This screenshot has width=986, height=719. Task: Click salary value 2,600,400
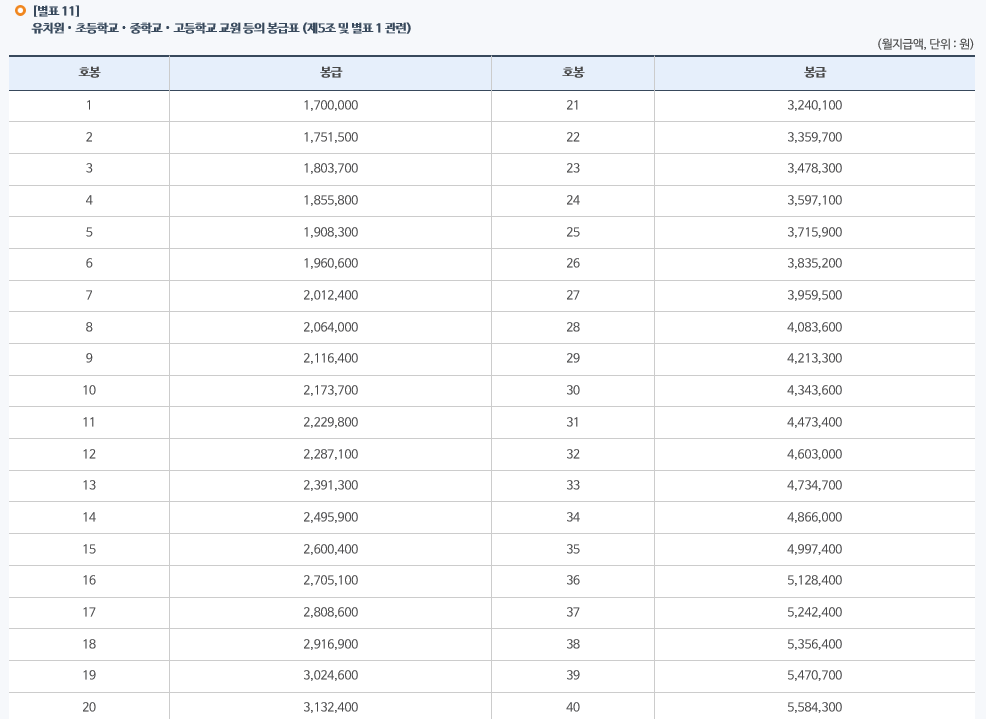point(331,549)
